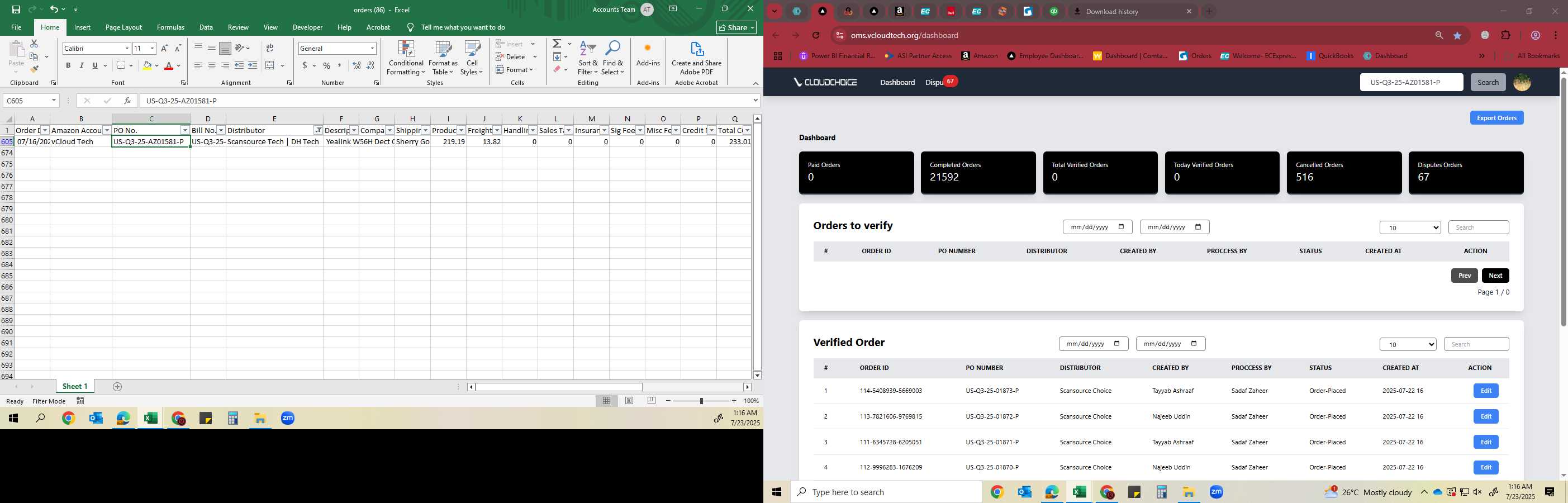Bookmark this page with star icon
The image size is (1568, 503).
(x=1457, y=35)
